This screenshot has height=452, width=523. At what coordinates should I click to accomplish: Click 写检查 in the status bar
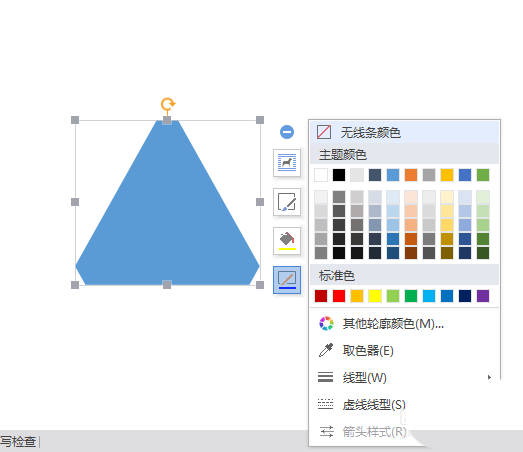18,441
